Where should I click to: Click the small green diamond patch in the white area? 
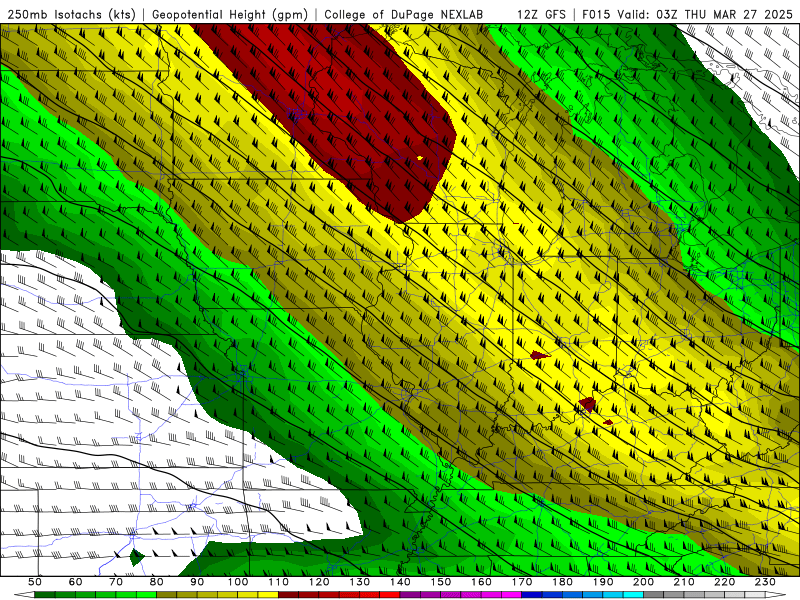click(137, 557)
